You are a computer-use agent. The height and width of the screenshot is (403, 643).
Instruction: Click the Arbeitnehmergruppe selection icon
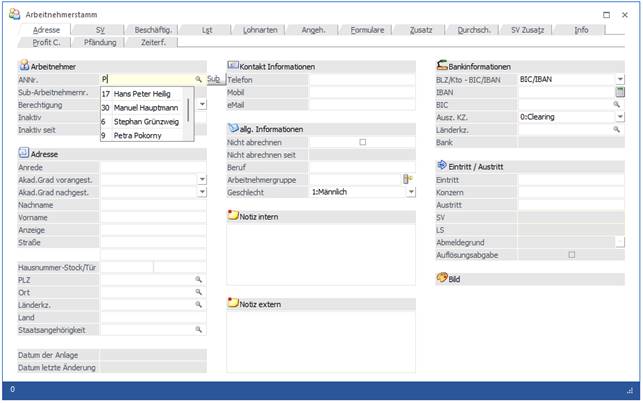[408, 179]
